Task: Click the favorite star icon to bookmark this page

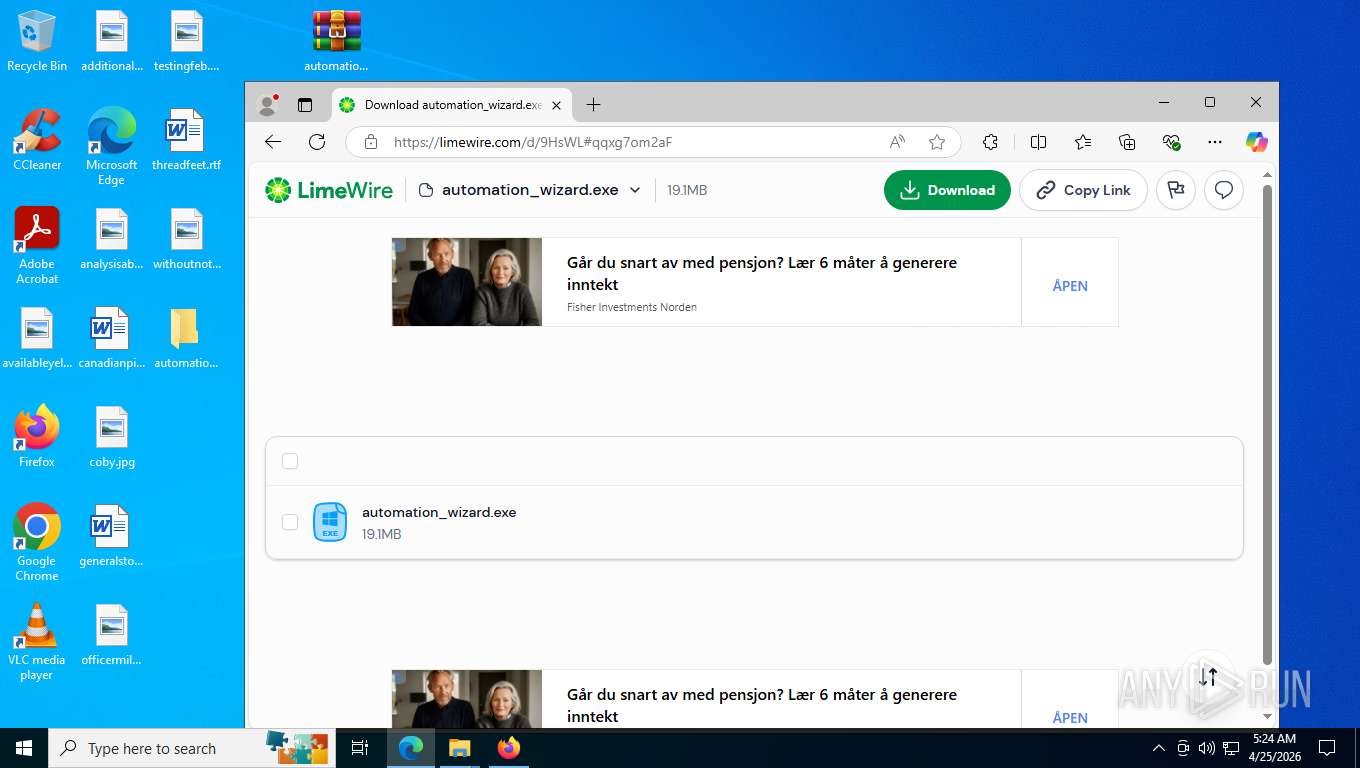Action: [x=937, y=142]
